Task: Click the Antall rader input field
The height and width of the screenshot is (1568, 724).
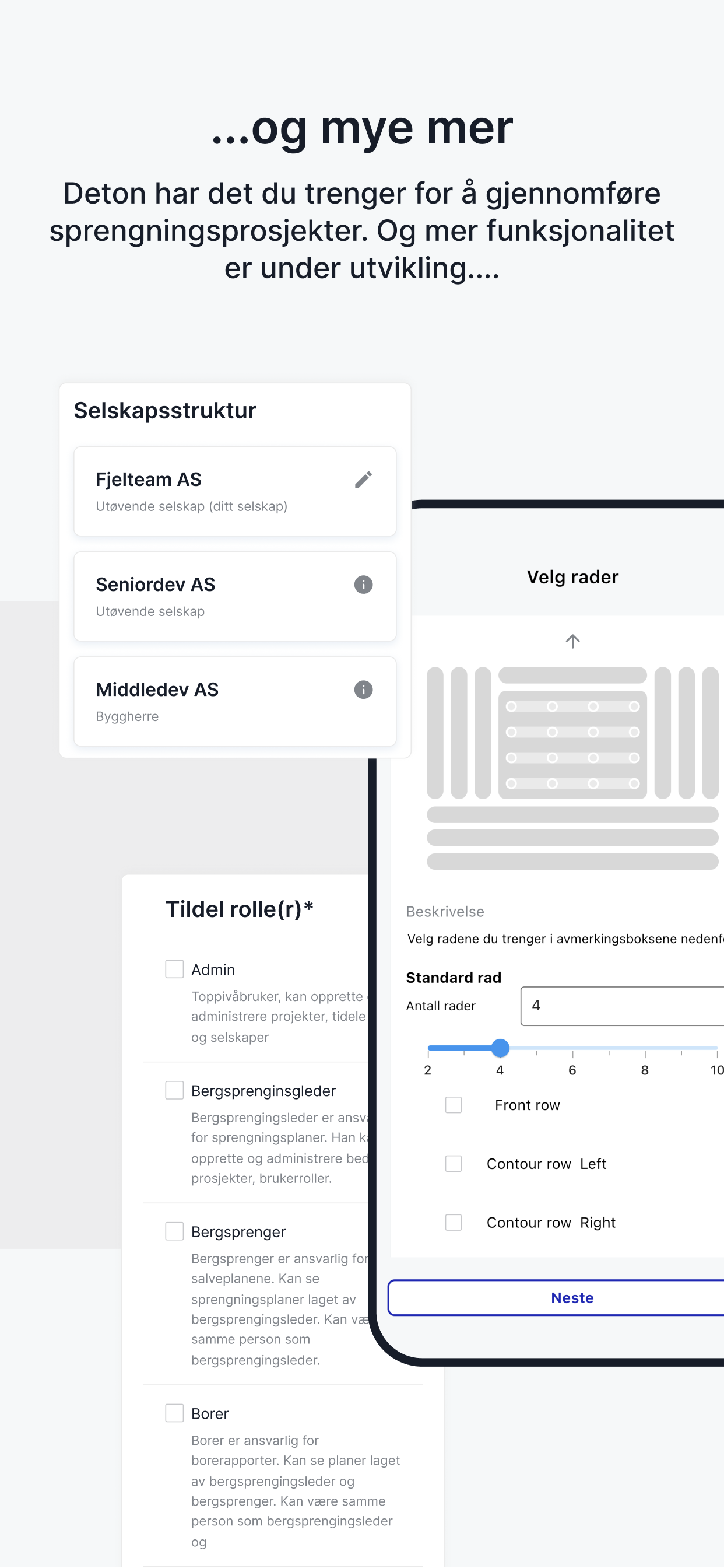Action: pyautogui.click(x=623, y=1006)
